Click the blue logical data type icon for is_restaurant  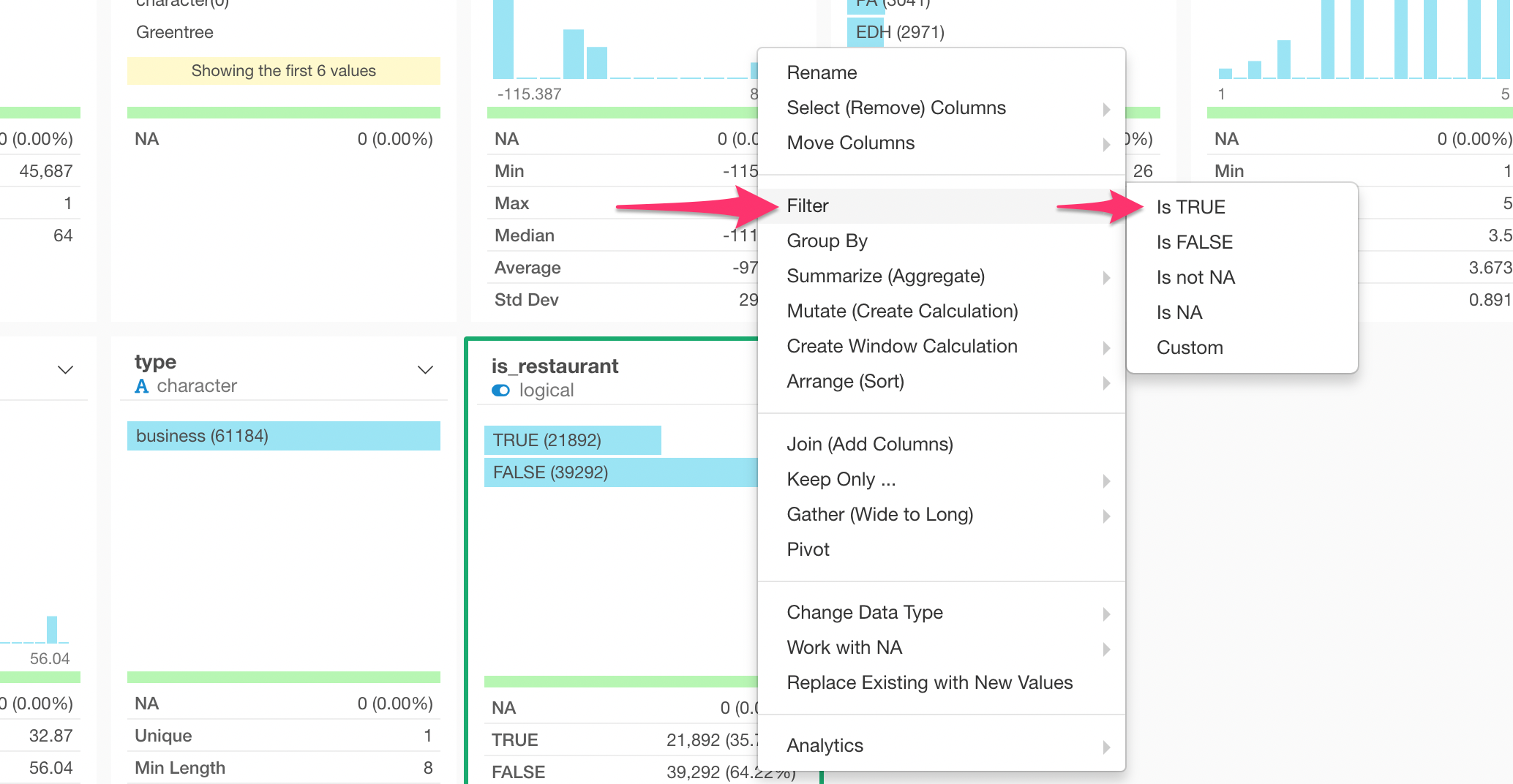coord(500,390)
